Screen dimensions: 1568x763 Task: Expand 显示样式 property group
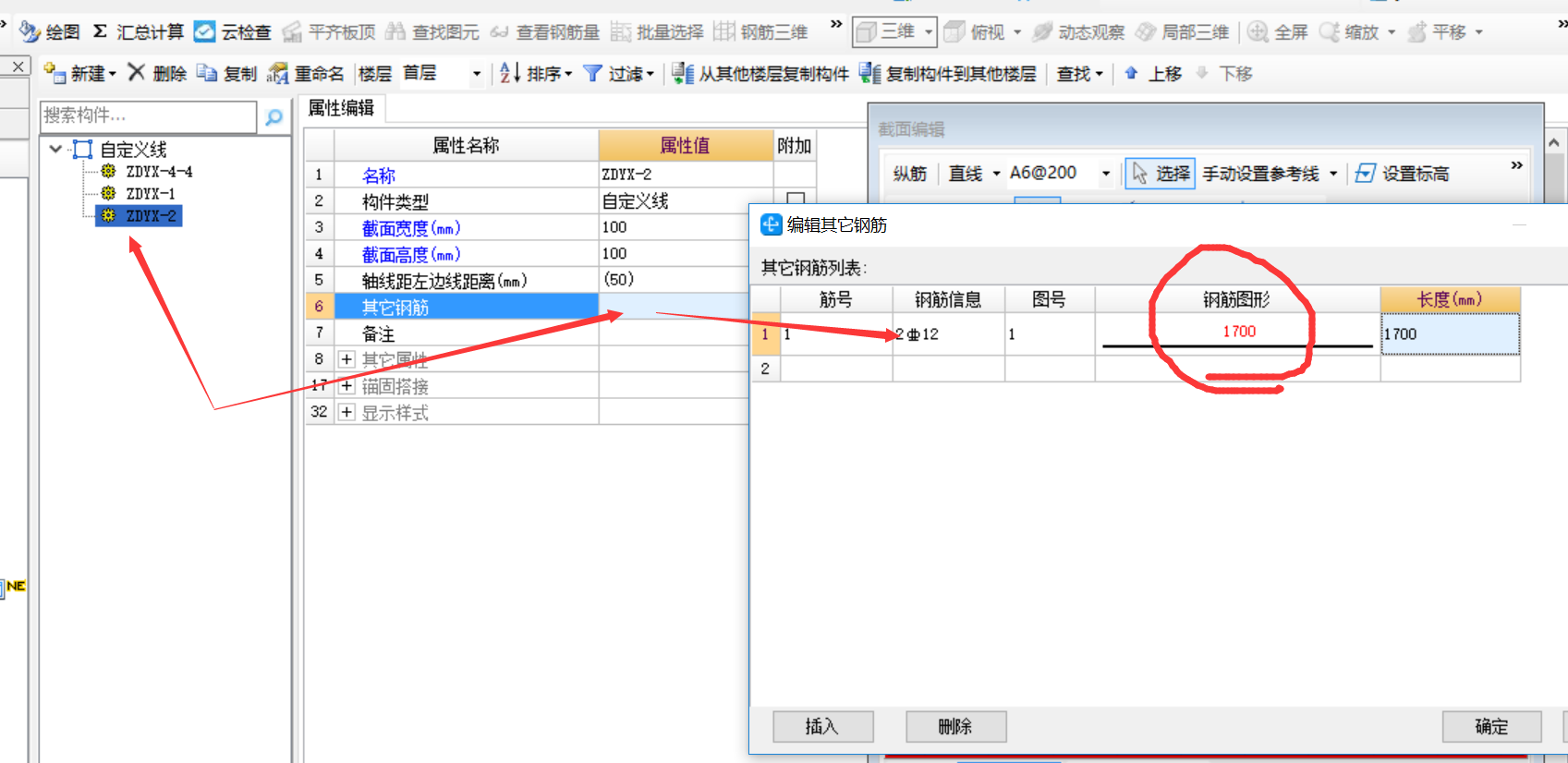[x=346, y=412]
